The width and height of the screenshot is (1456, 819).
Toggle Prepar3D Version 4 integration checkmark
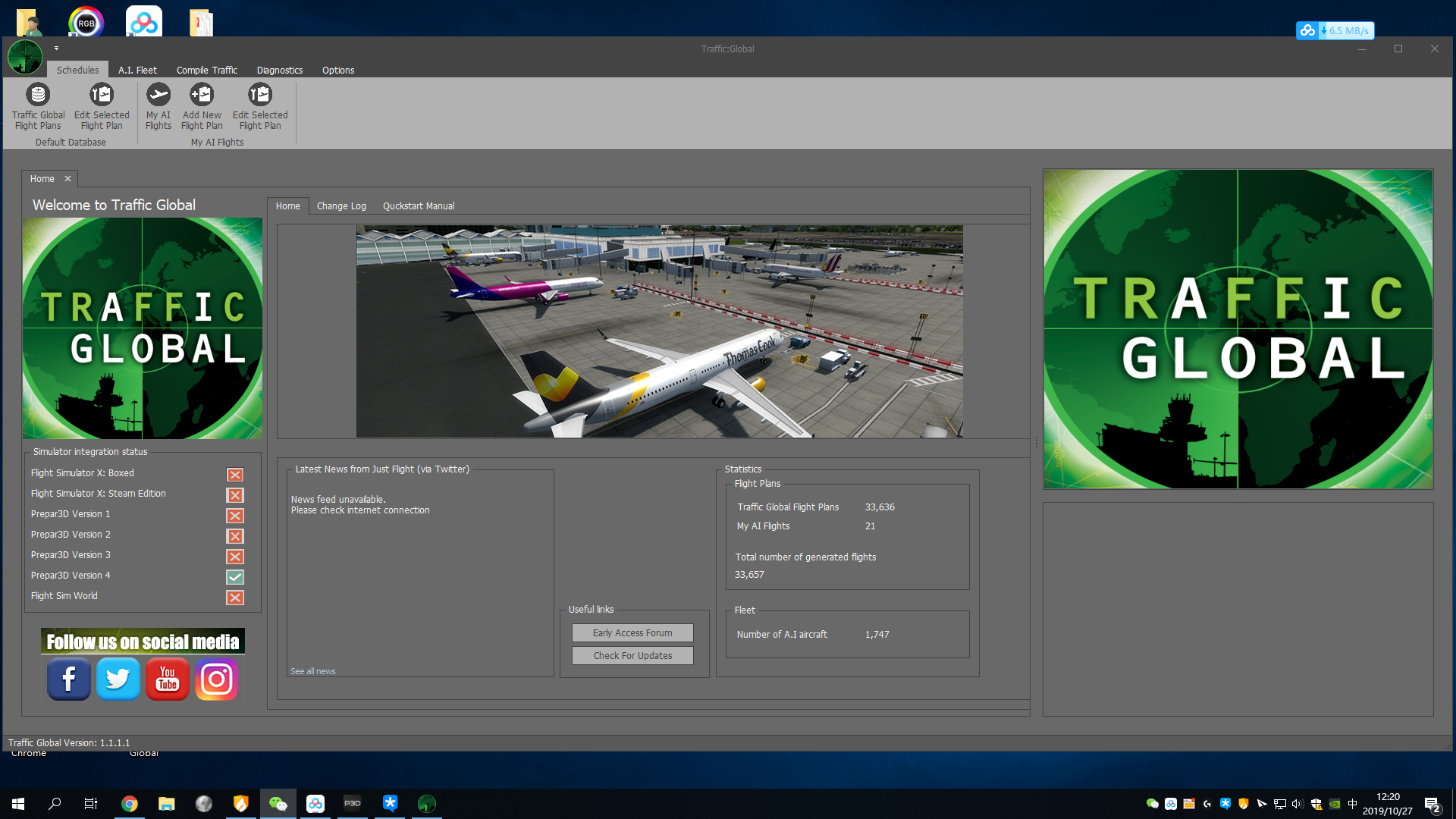coord(235,577)
